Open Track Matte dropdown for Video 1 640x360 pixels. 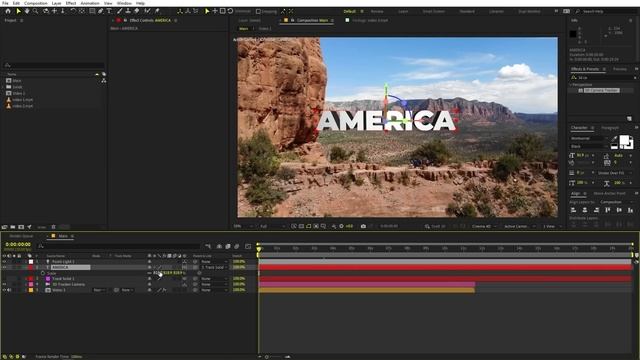tap(127, 290)
